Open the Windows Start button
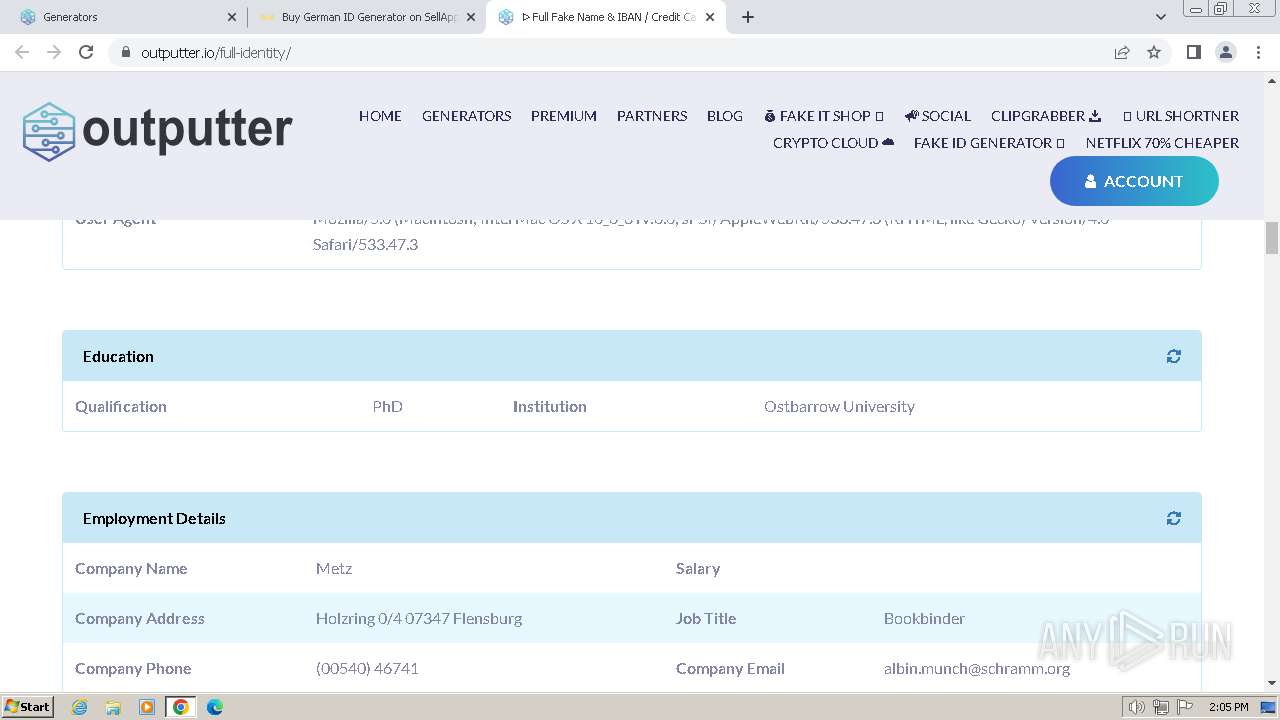The image size is (1280, 720). click(x=28, y=707)
